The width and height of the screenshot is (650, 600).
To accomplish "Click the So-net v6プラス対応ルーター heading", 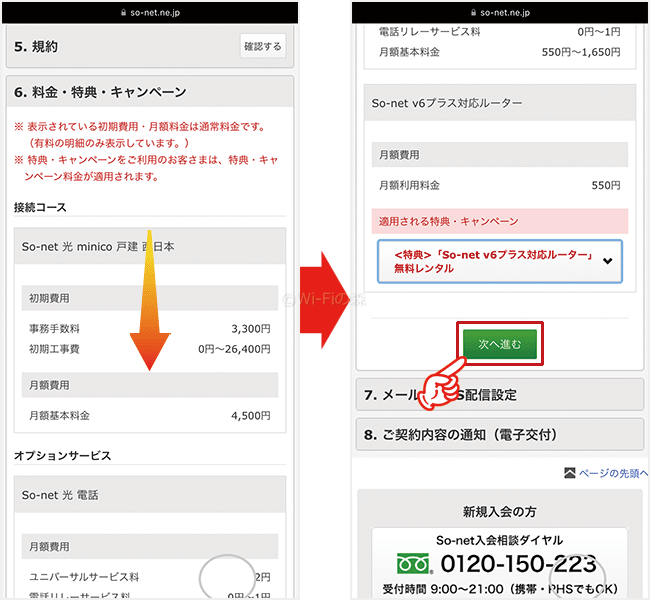I will (x=500, y=103).
